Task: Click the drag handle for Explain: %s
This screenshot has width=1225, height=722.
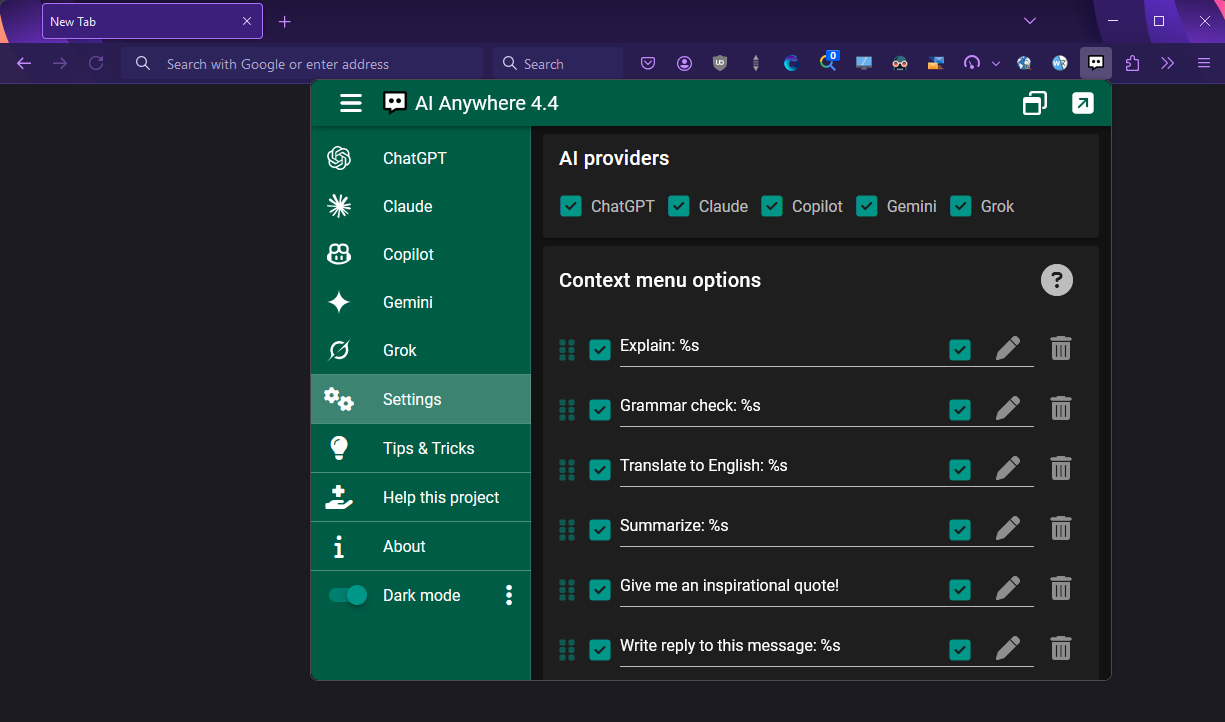Action: 567,350
